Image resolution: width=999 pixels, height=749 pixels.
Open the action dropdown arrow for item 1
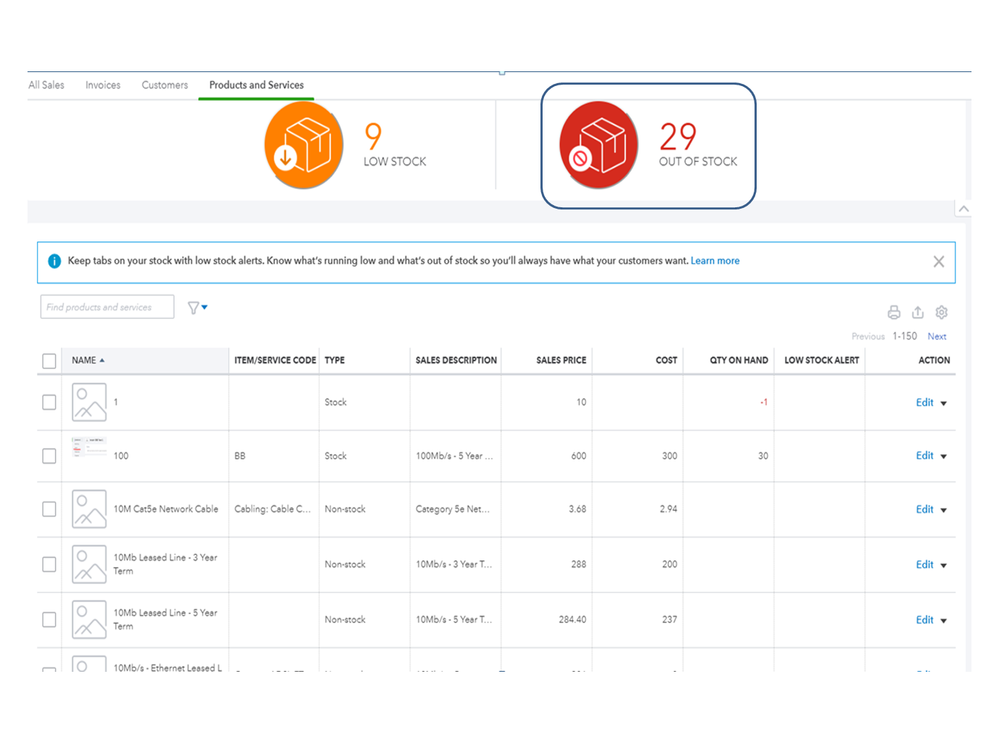coord(944,403)
